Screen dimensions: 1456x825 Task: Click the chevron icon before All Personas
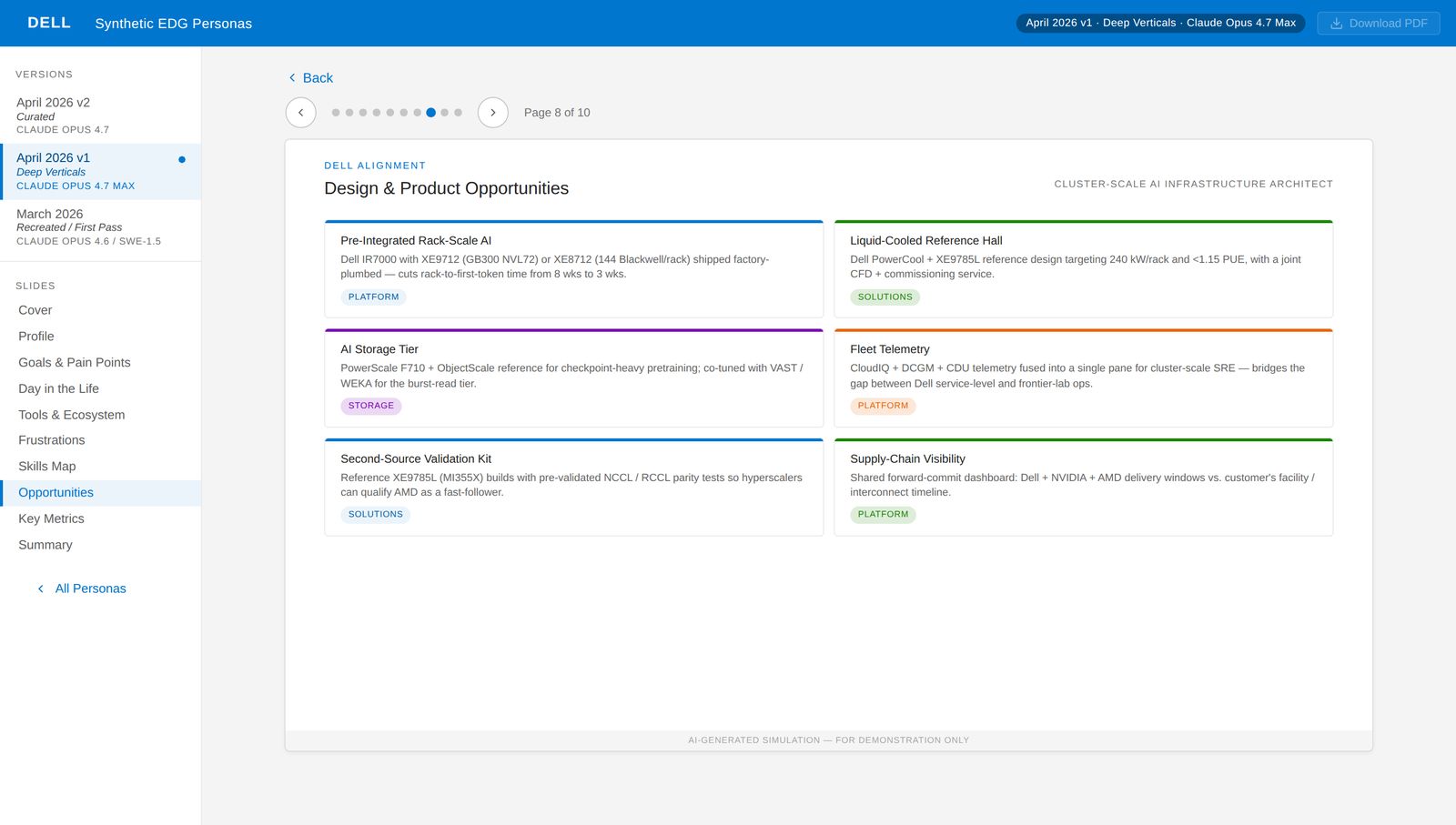pos(40,589)
